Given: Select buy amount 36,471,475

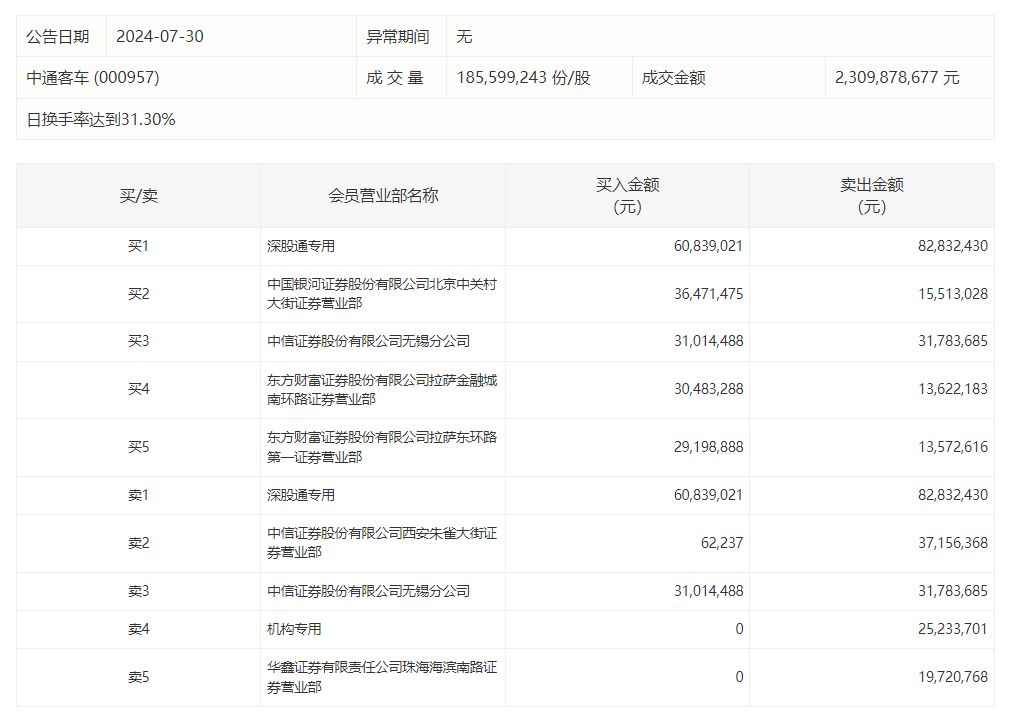Looking at the screenshot, I should coord(708,294).
